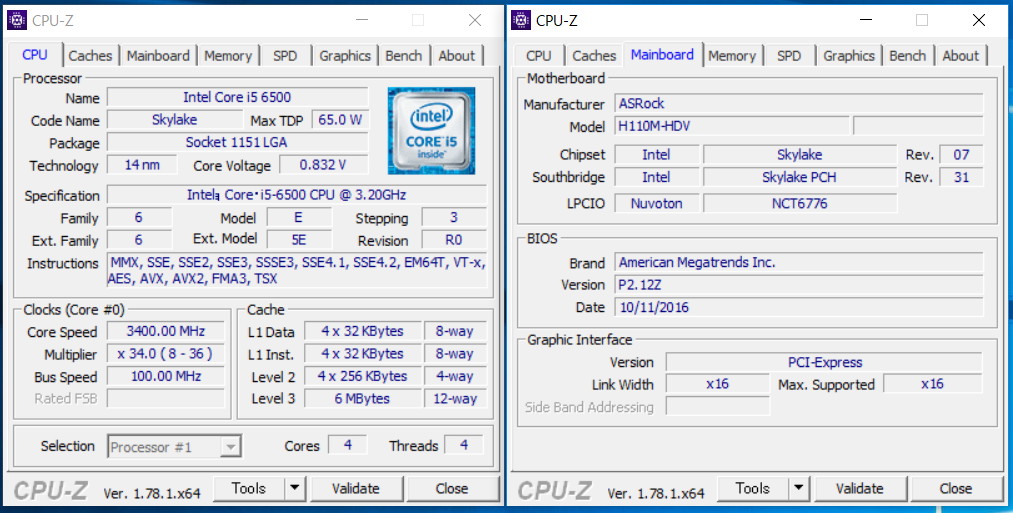Click Level 3 '12-way' associativity value
Viewport: 1013px width, 513px height.
[x=455, y=399]
